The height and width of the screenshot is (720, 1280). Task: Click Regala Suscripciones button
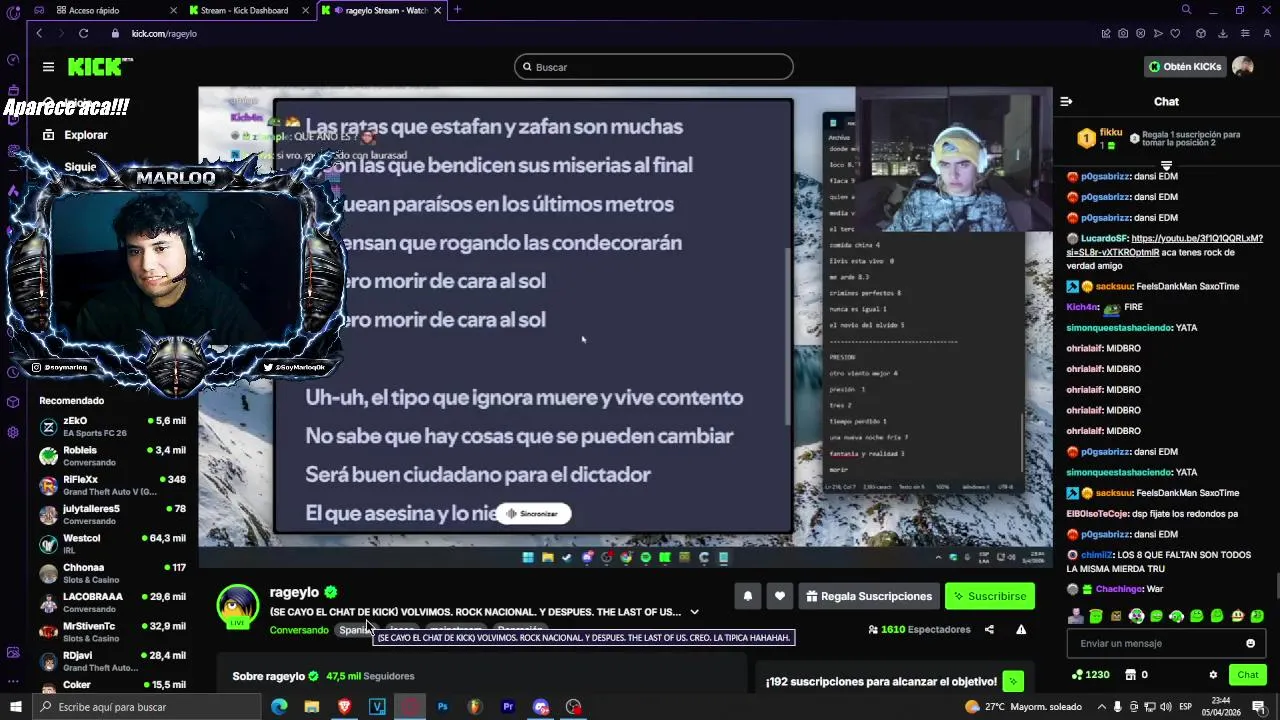click(868, 596)
